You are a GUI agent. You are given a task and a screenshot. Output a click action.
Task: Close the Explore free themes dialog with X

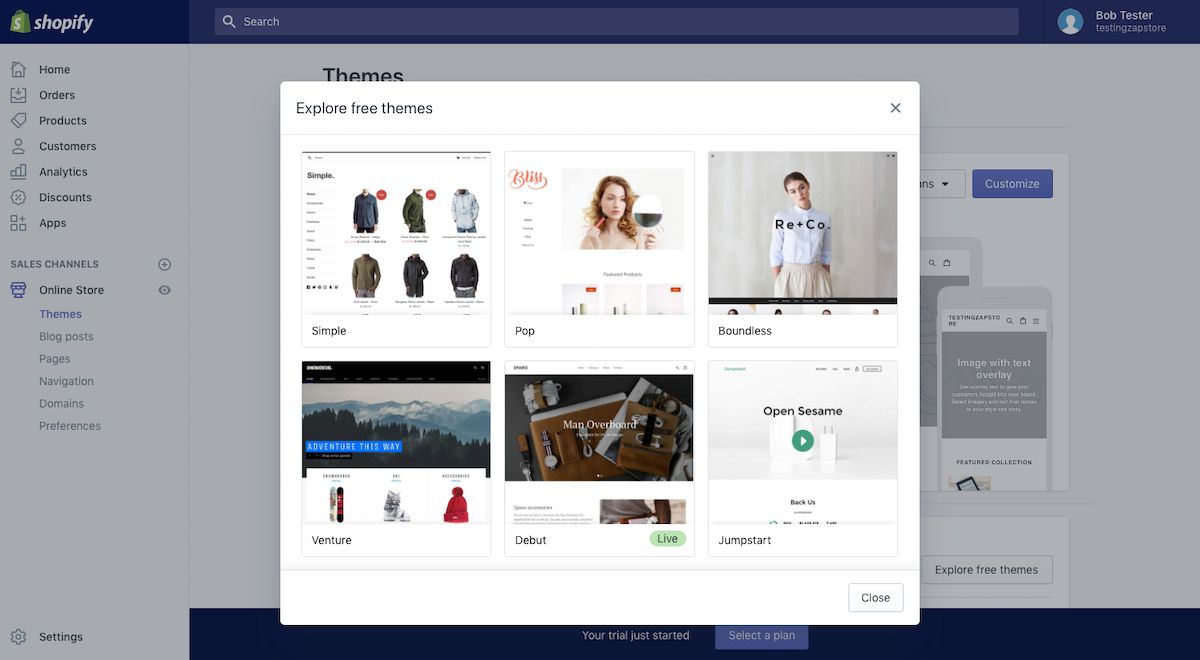(x=895, y=108)
